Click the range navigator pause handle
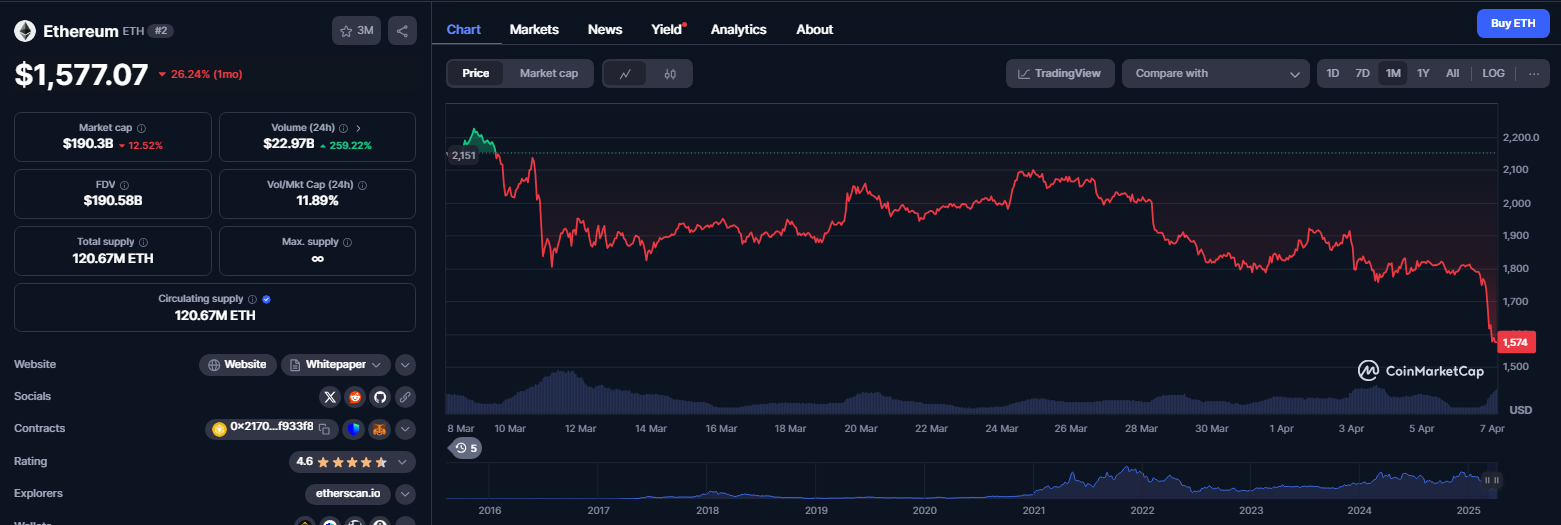The width and height of the screenshot is (1561, 525). (x=1491, y=480)
